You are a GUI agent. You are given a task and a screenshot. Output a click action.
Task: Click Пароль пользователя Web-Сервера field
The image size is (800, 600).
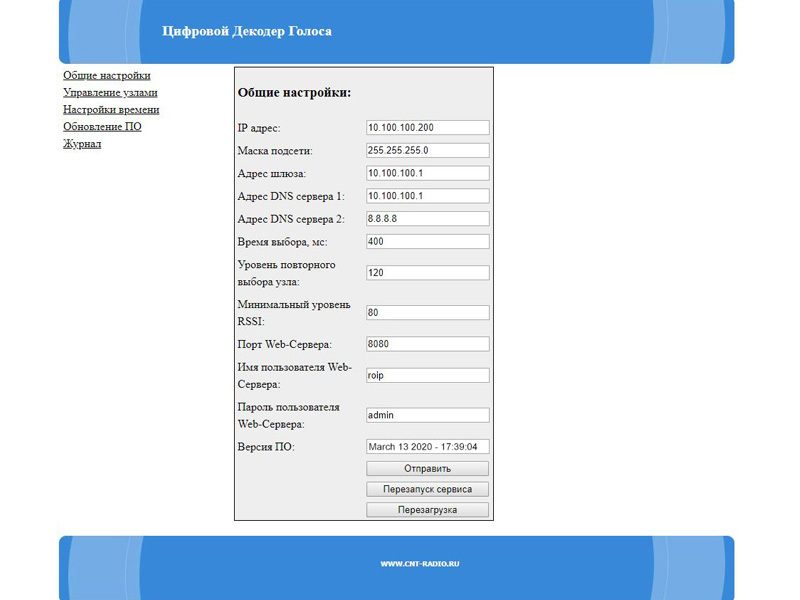(x=428, y=415)
